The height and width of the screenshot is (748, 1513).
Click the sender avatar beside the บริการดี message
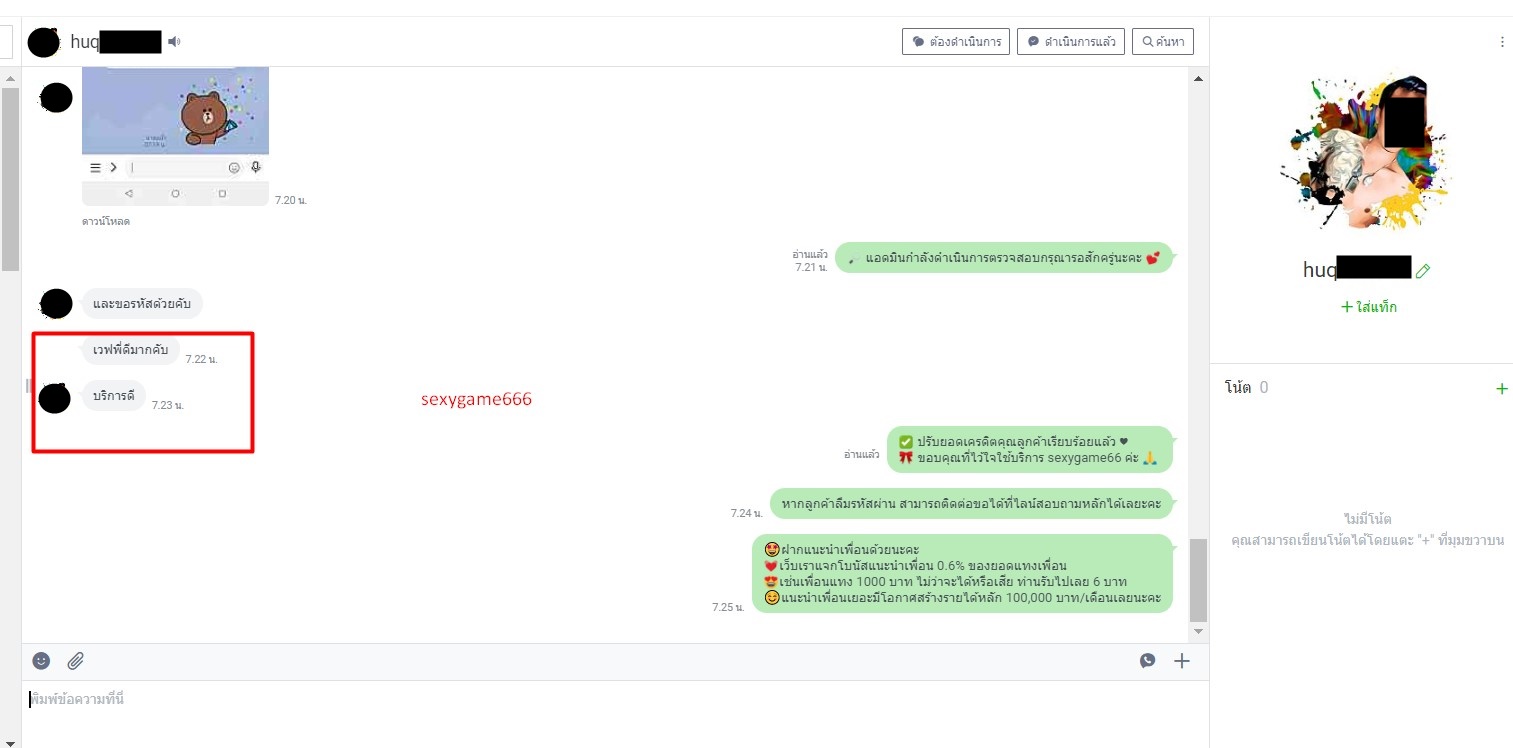[x=54, y=398]
